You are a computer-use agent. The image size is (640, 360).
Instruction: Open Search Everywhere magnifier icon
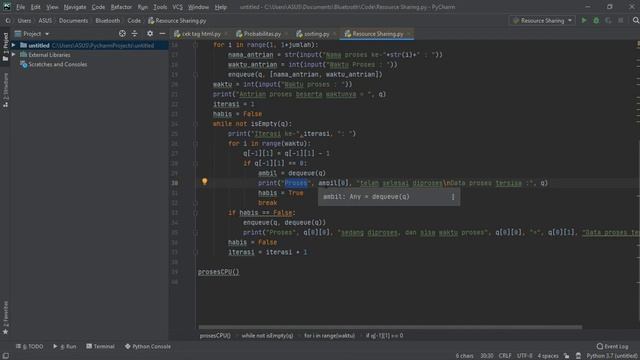(x=636, y=20)
